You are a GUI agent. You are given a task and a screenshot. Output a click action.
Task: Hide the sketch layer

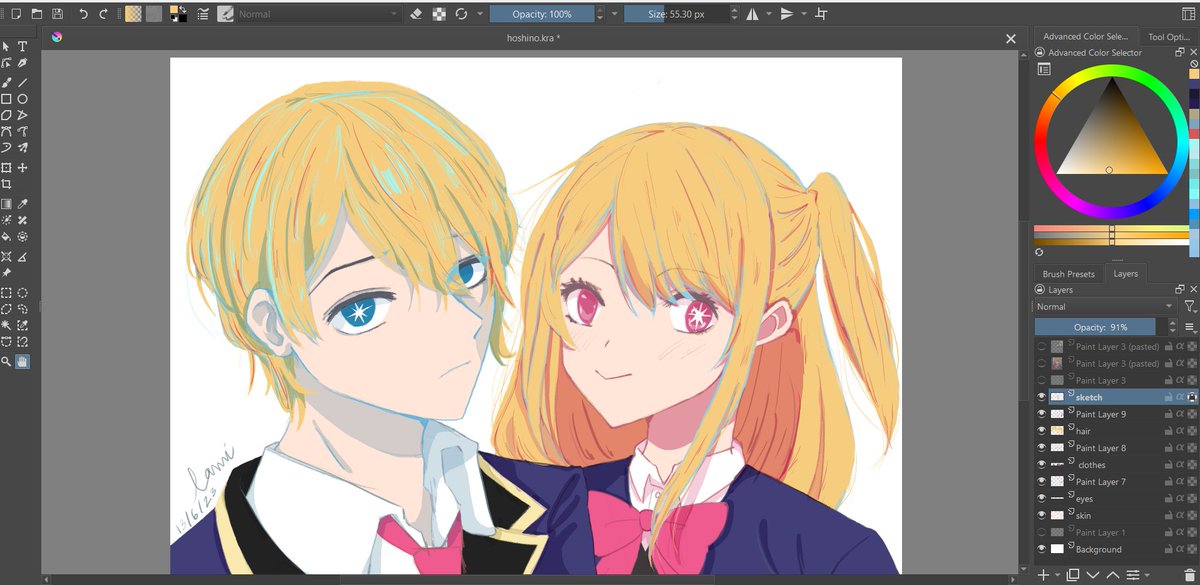coord(1041,397)
